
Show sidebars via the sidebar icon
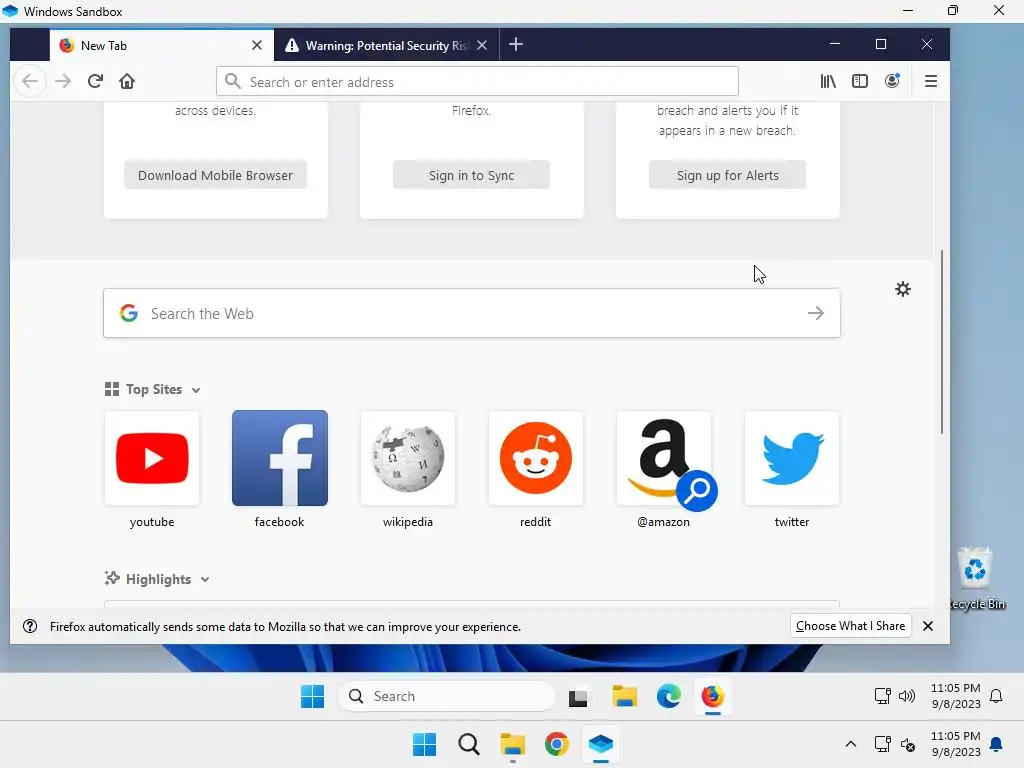(x=860, y=81)
